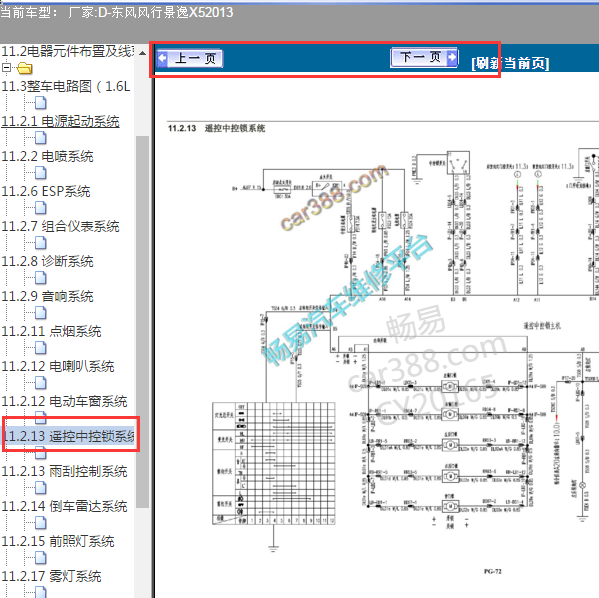Select 11.2.8 诊断系统 entry

click(x=47, y=261)
